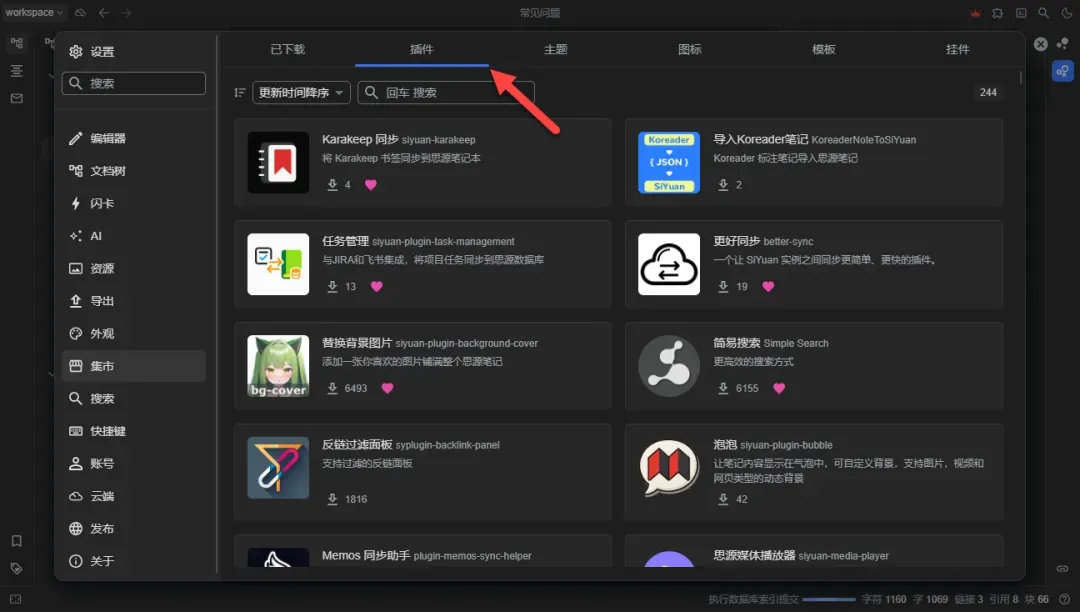
Task: Open 更好同步 cloud thumbnail
Action: (x=669, y=264)
